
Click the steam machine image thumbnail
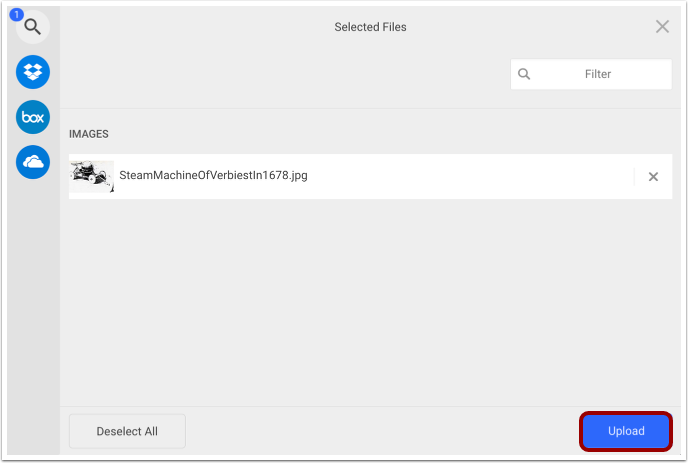(x=92, y=176)
